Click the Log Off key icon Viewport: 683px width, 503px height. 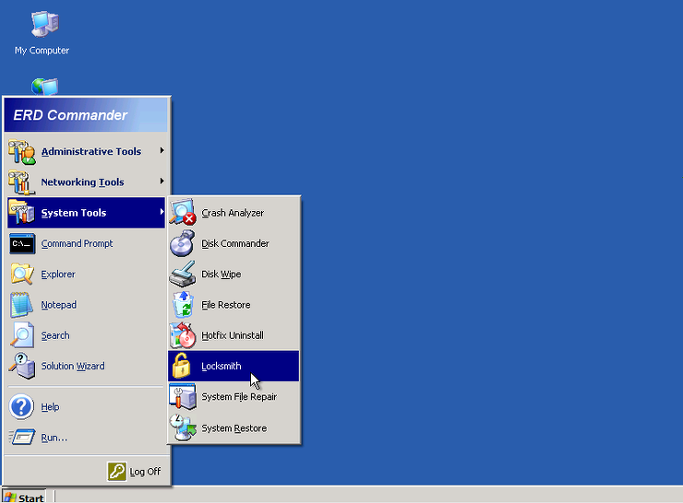(117, 471)
